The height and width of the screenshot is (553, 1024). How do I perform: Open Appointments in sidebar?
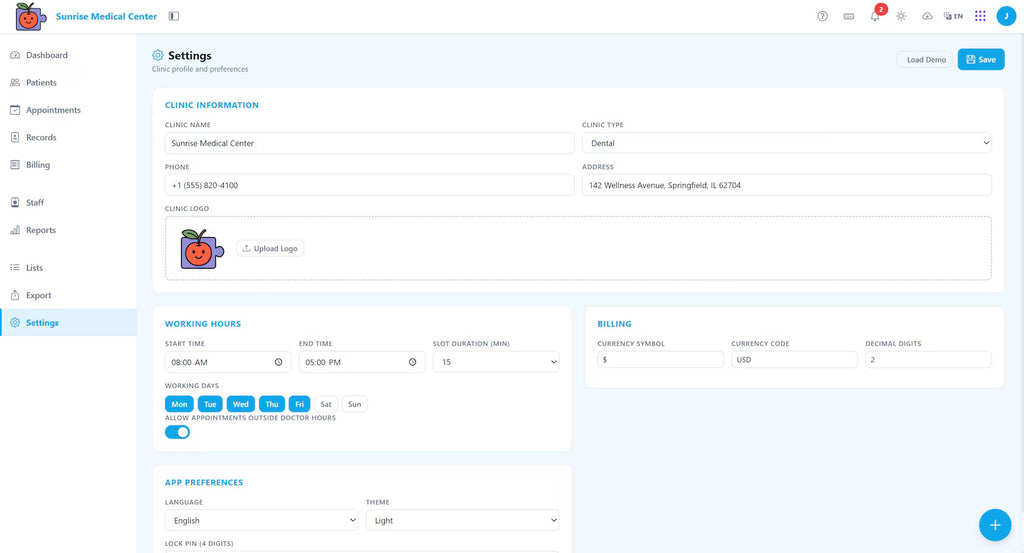69,110
